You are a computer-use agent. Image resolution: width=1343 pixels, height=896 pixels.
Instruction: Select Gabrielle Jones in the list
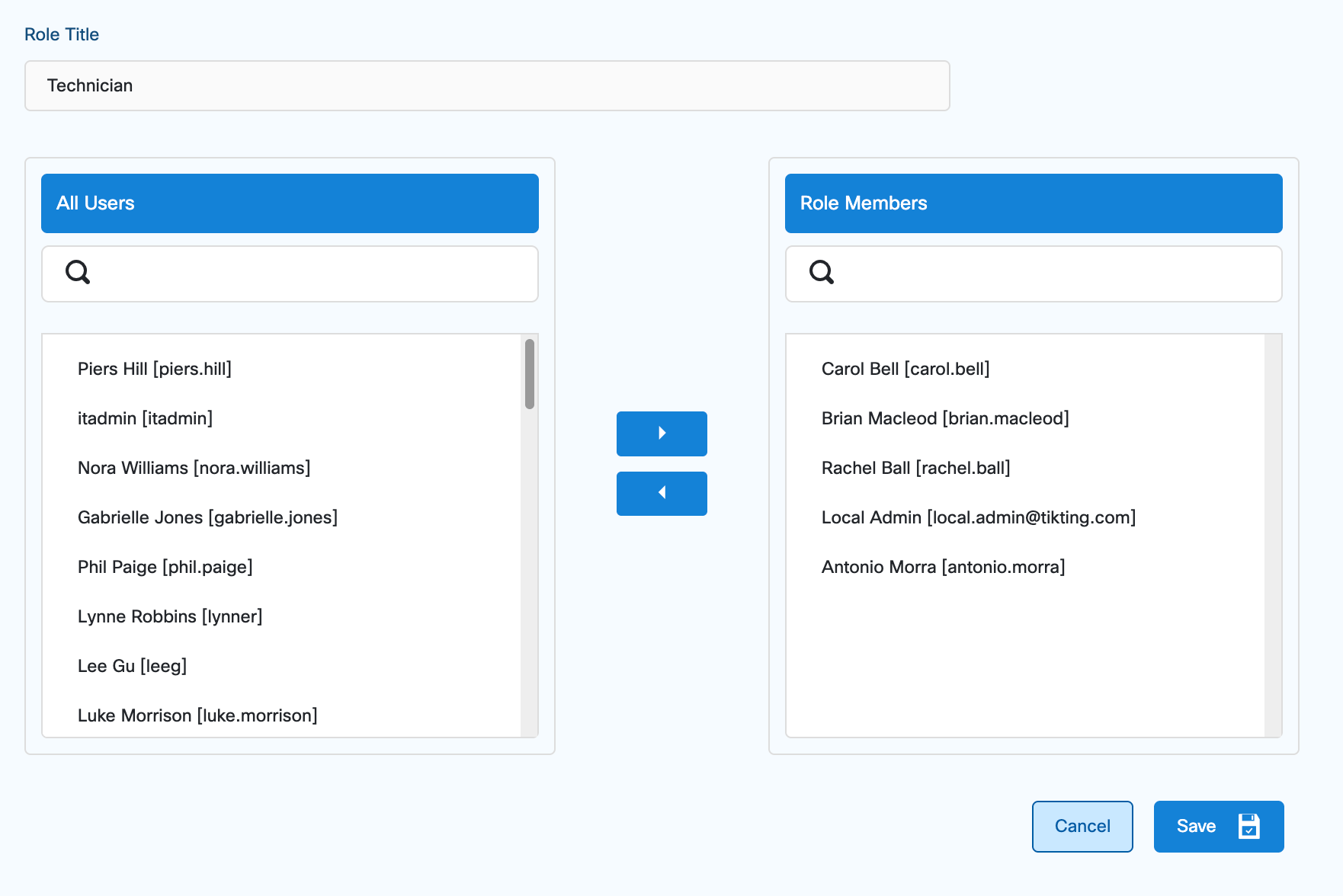point(207,517)
